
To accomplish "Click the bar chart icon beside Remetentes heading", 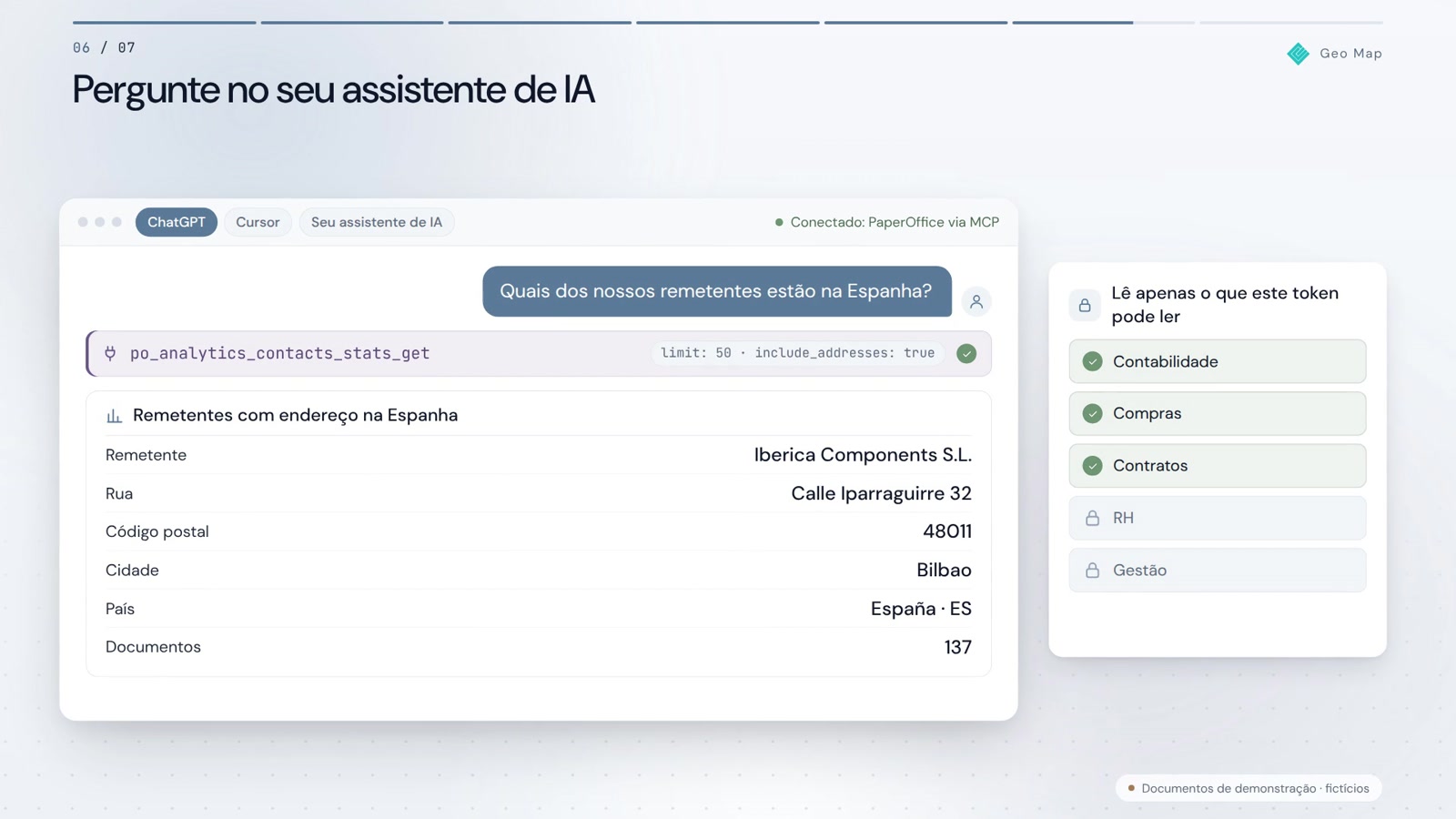I will pyautogui.click(x=114, y=416).
